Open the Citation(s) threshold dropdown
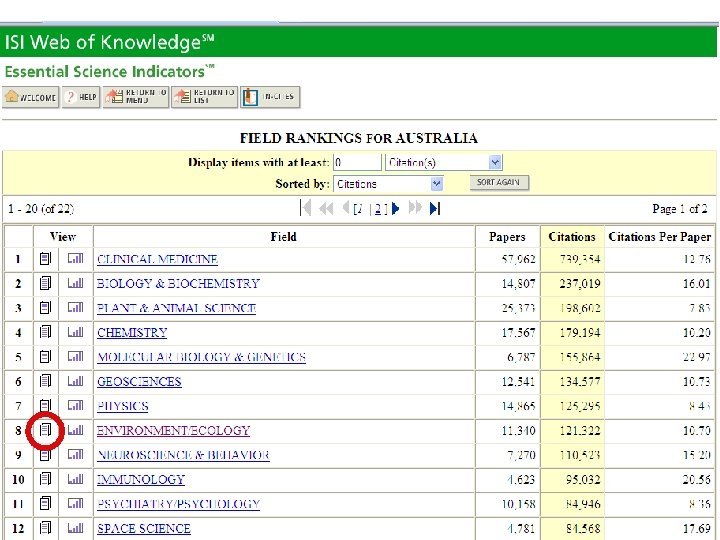Screen dimensions: 720x540 [x=444, y=163]
